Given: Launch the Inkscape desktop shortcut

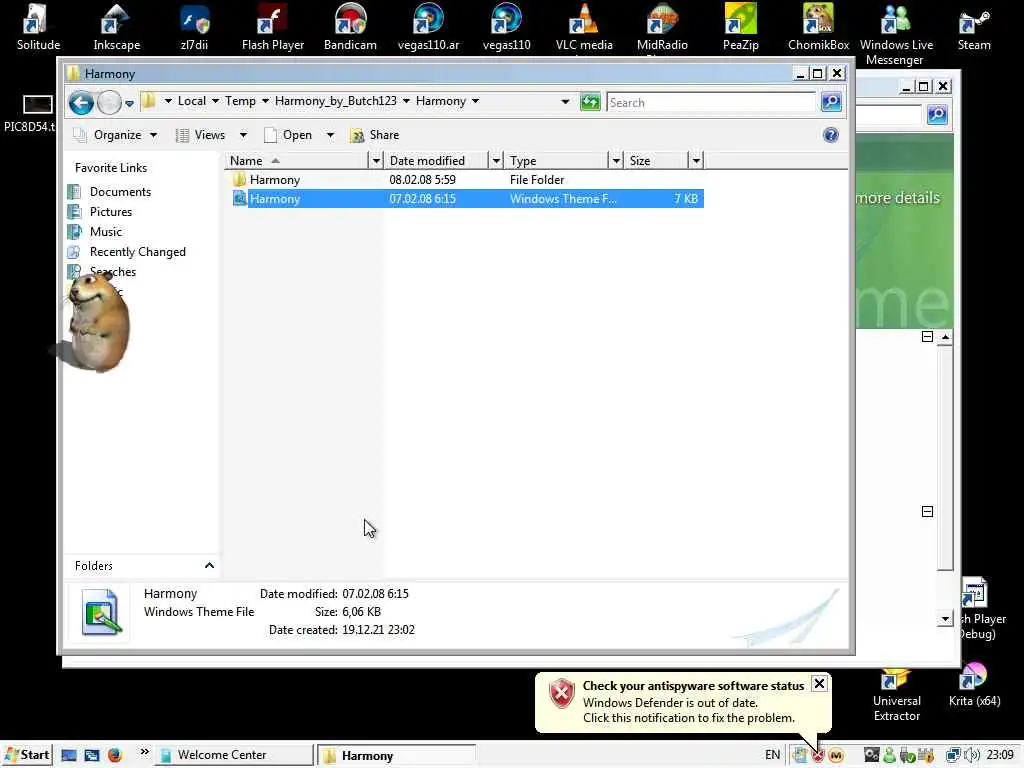Looking at the screenshot, I should (x=116, y=27).
